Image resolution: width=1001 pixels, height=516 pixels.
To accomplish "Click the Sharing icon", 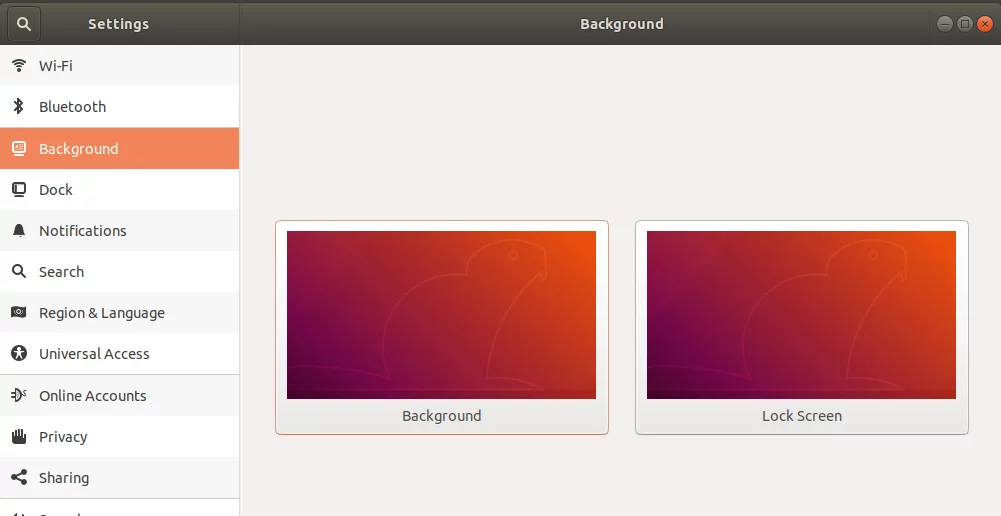I will tap(19, 477).
